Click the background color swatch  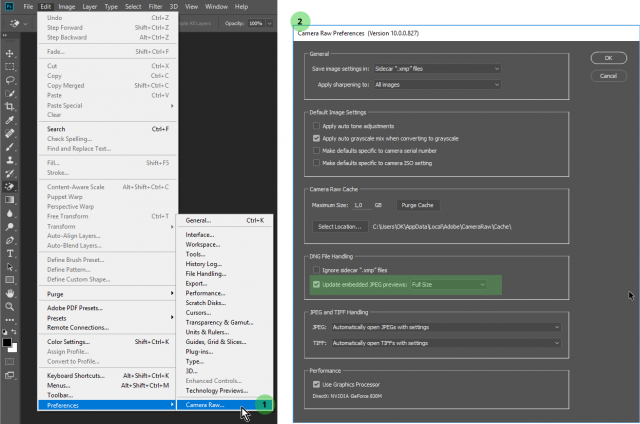[14, 349]
